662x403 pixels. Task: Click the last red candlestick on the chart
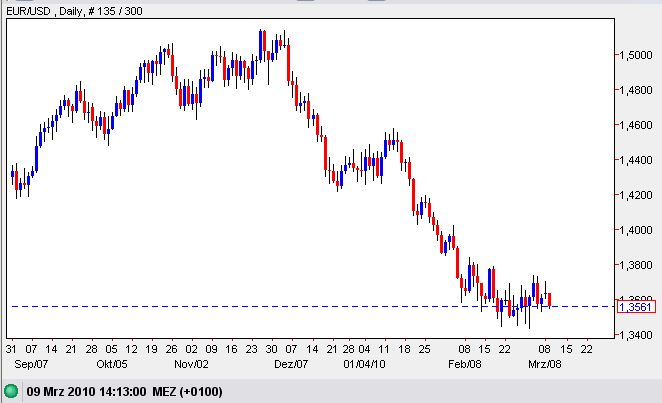pos(550,300)
